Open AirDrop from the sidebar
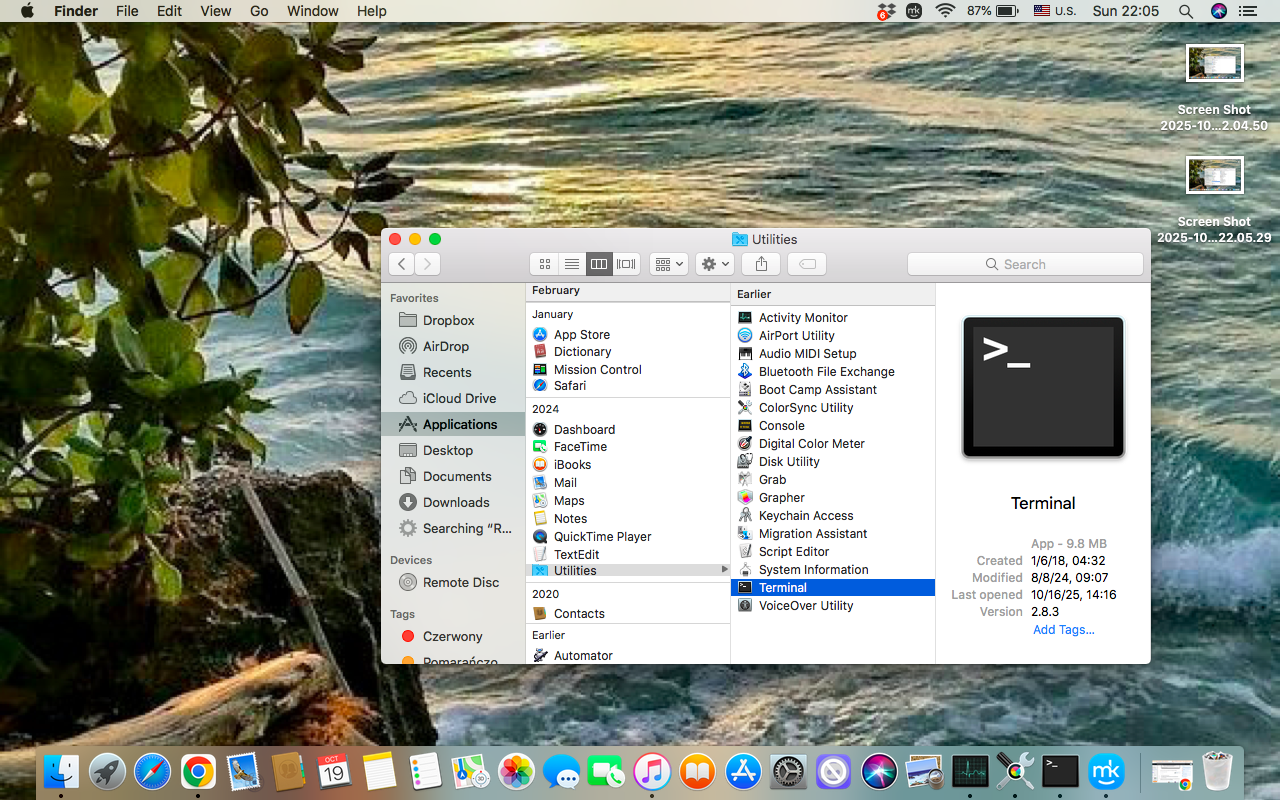 [x=448, y=346]
